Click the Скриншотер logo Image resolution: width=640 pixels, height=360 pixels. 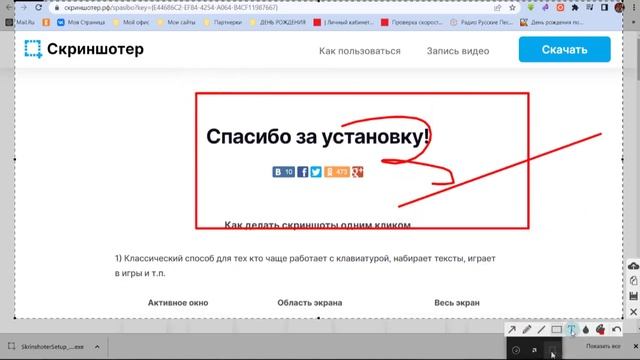84,49
